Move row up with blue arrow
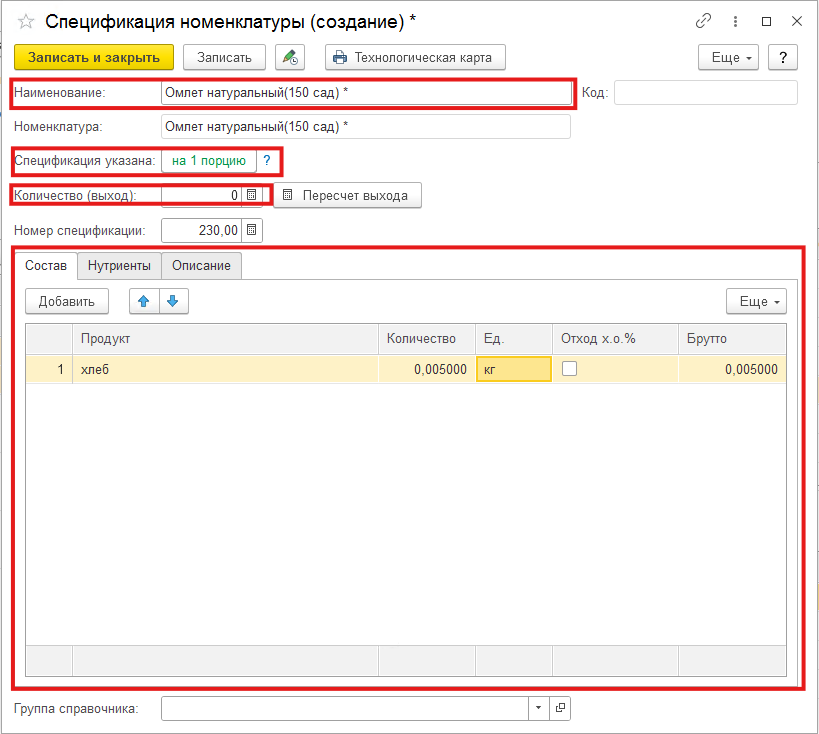 click(x=144, y=301)
